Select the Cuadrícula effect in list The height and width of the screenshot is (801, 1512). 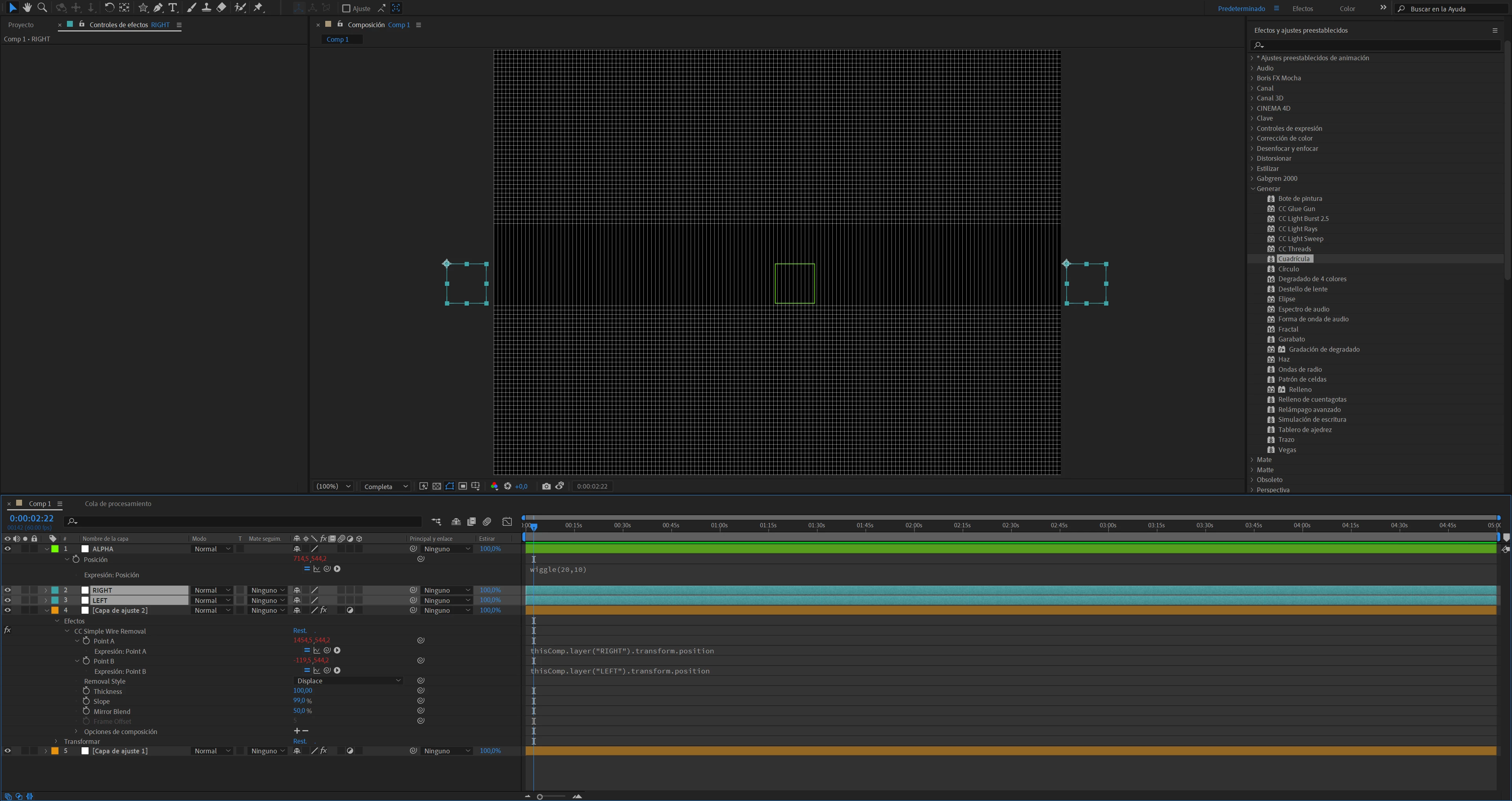[x=1293, y=259]
